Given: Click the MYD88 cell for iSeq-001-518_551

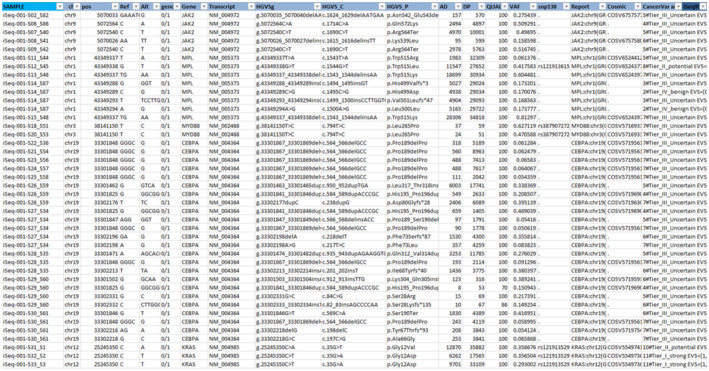Looking at the screenshot, I should point(190,126).
